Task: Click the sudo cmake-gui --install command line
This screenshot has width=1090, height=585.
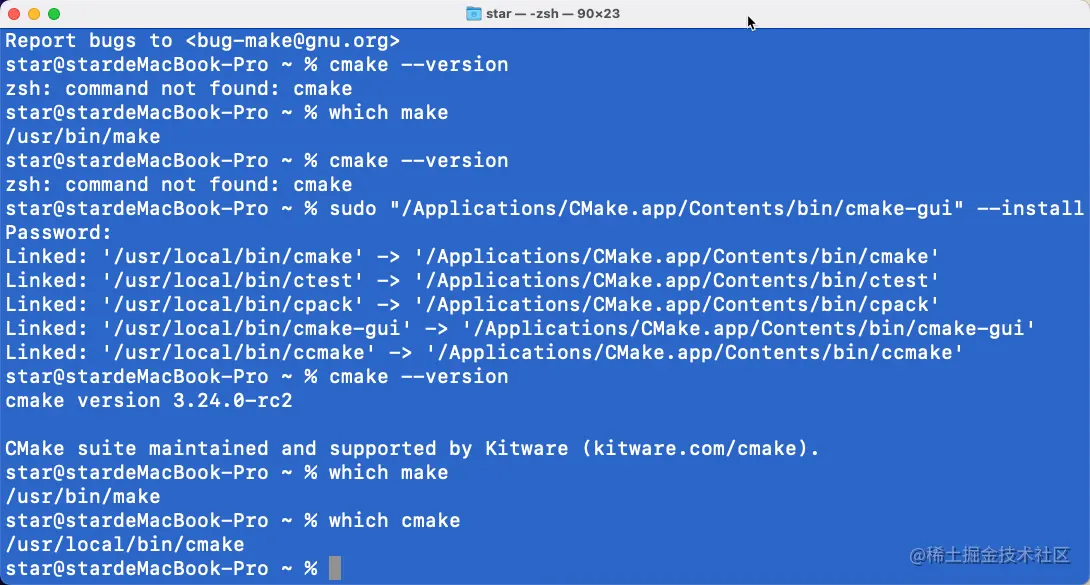Action: pyautogui.click(x=544, y=208)
